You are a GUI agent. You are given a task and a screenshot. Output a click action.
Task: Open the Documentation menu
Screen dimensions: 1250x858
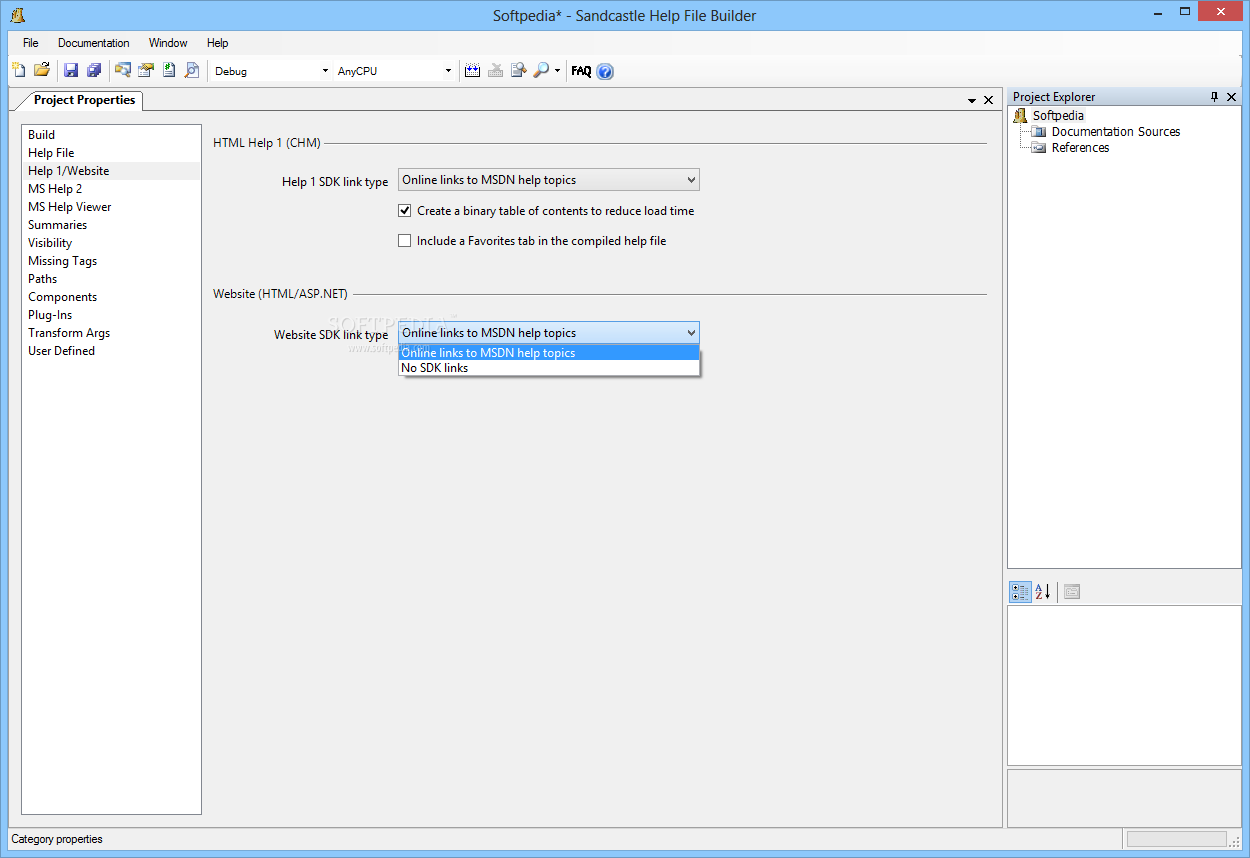tap(94, 43)
